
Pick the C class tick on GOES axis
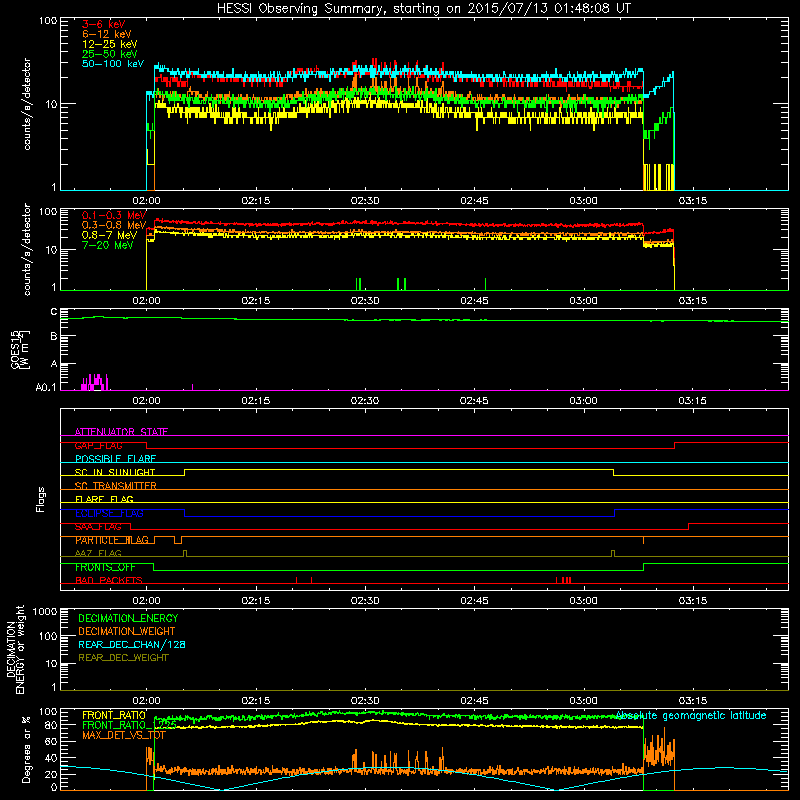(x=54, y=312)
